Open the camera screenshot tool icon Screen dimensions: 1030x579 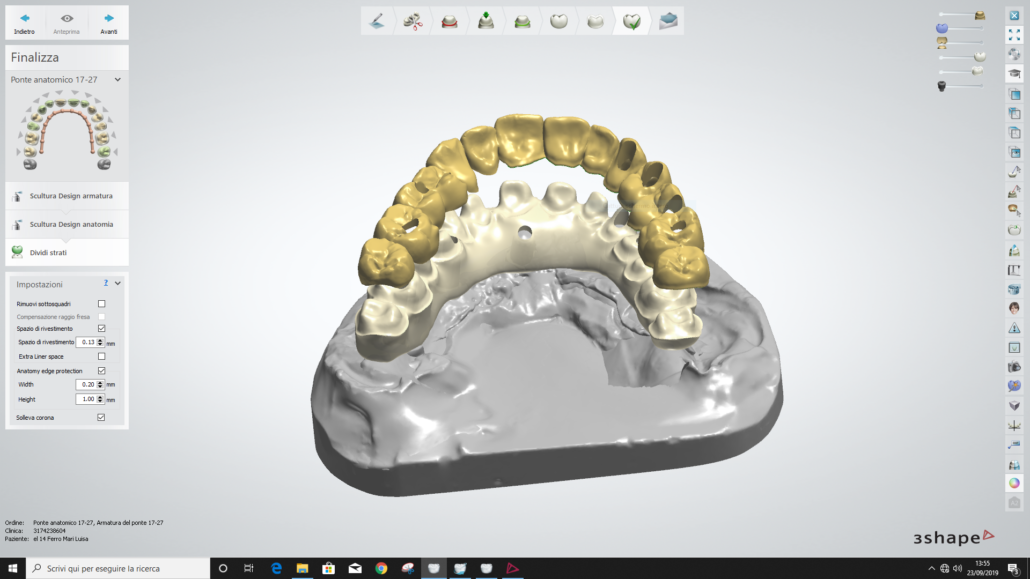pos(1014,366)
